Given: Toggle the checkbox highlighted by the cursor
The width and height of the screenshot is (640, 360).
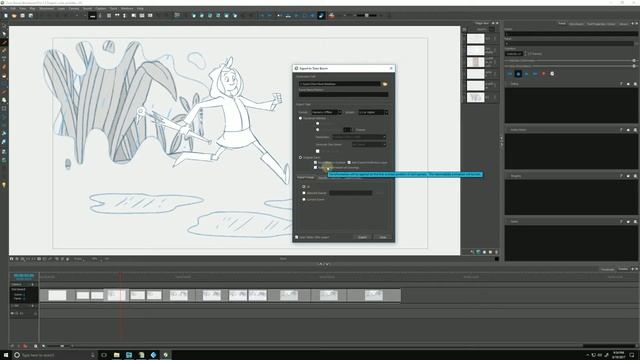Looking at the screenshot, I should 315,167.
